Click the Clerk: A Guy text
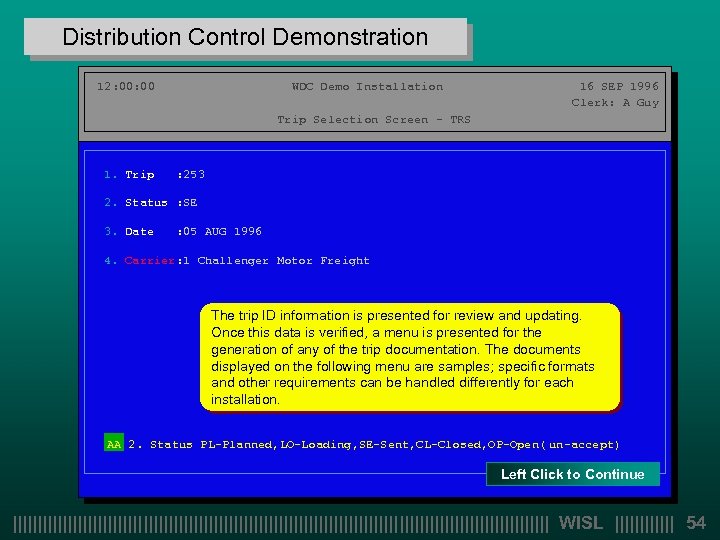 pyautogui.click(x=615, y=103)
